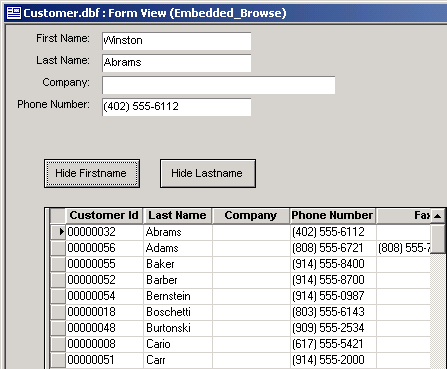Click into the First Name field
Image resolution: width=447 pixels, height=369 pixels.
[176, 41]
